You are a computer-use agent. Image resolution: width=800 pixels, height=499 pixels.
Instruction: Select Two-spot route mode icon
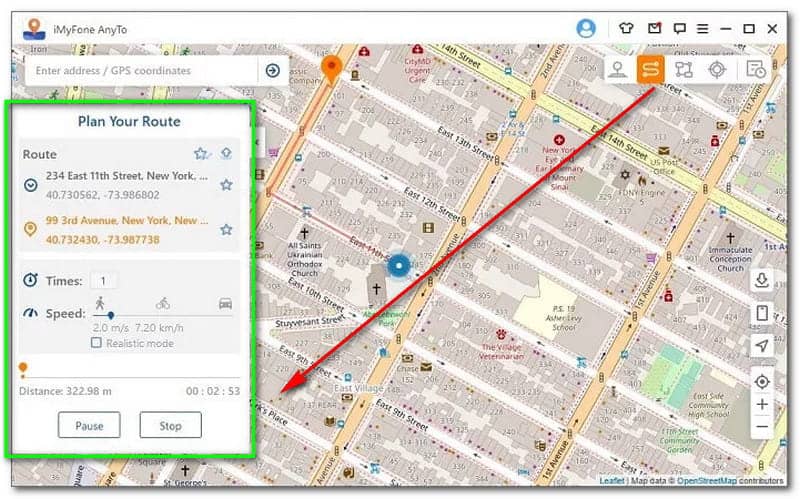[651, 69]
